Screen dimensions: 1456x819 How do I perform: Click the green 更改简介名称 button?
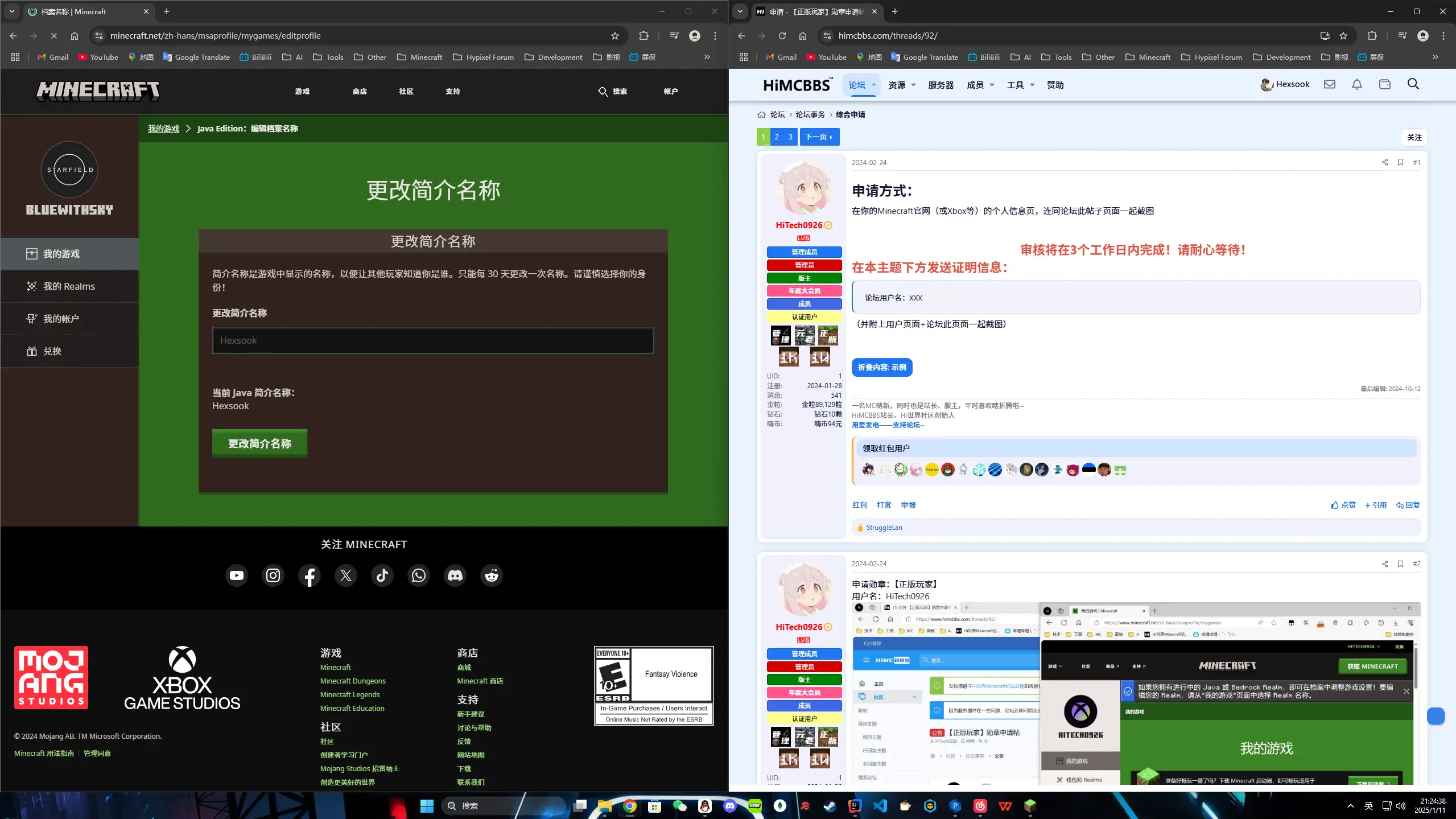point(259,443)
